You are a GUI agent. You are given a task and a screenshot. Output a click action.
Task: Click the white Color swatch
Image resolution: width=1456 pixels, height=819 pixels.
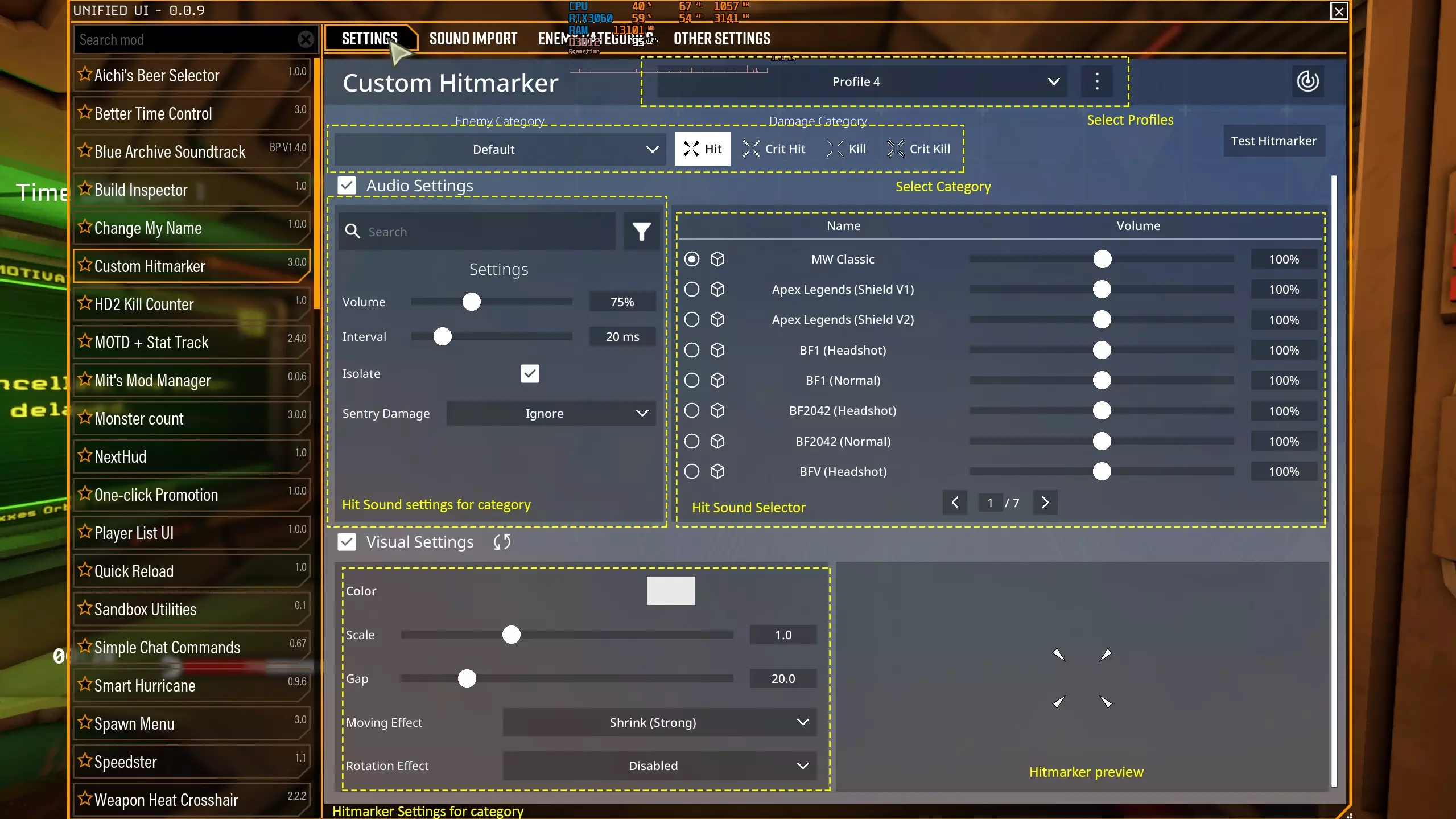click(x=670, y=590)
